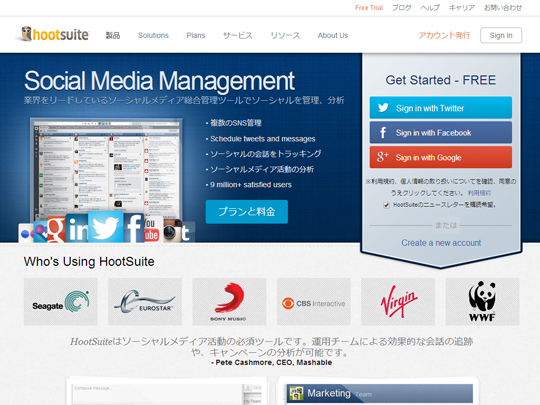This screenshot has width=540, height=405.
Task: Click the Facebook icon under dashboard screenshot
Action: [x=134, y=228]
